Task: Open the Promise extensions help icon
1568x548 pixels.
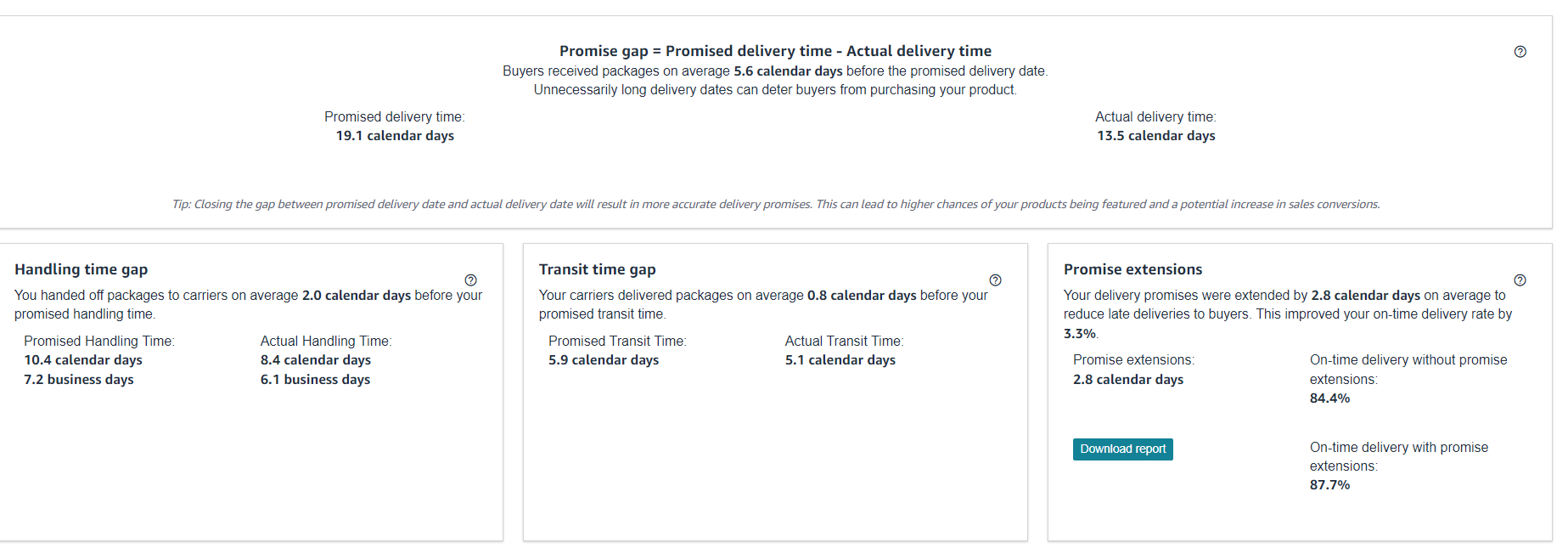Action: [1520, 280]
